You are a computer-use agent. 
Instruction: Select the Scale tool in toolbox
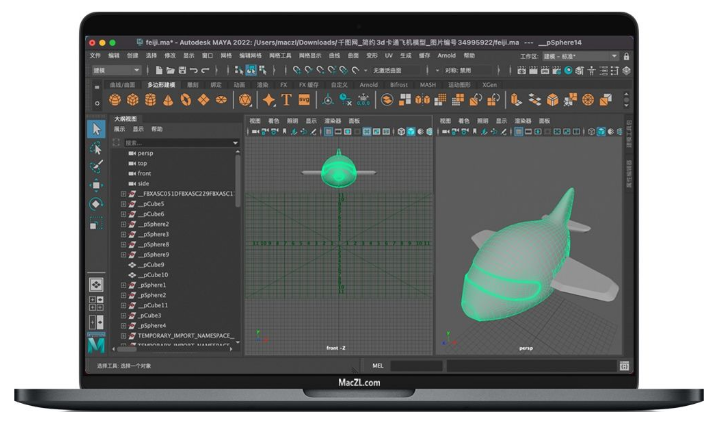tap(96, 223)
